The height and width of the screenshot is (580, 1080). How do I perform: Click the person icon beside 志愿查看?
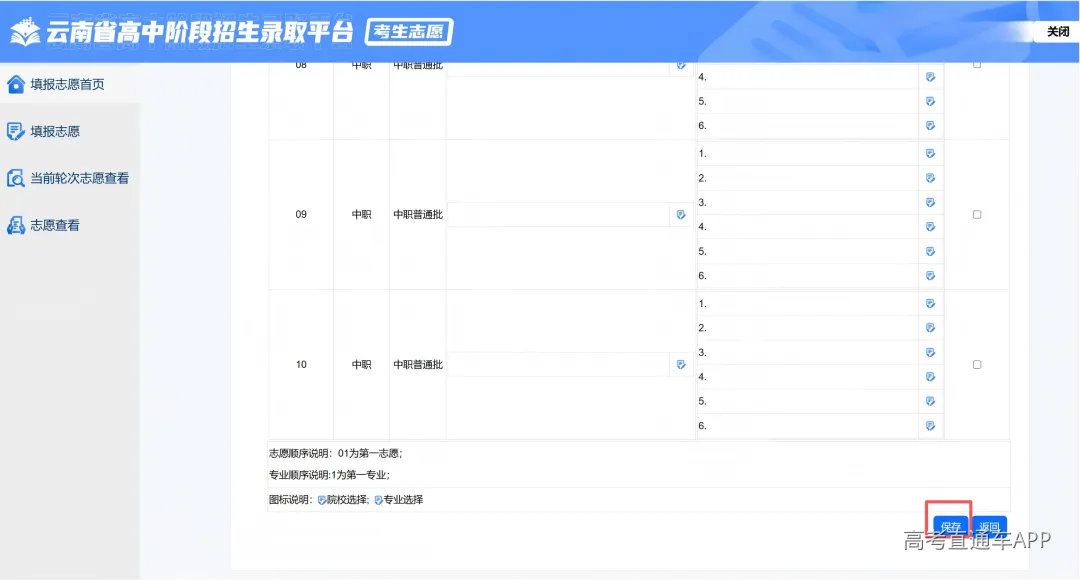15,225
